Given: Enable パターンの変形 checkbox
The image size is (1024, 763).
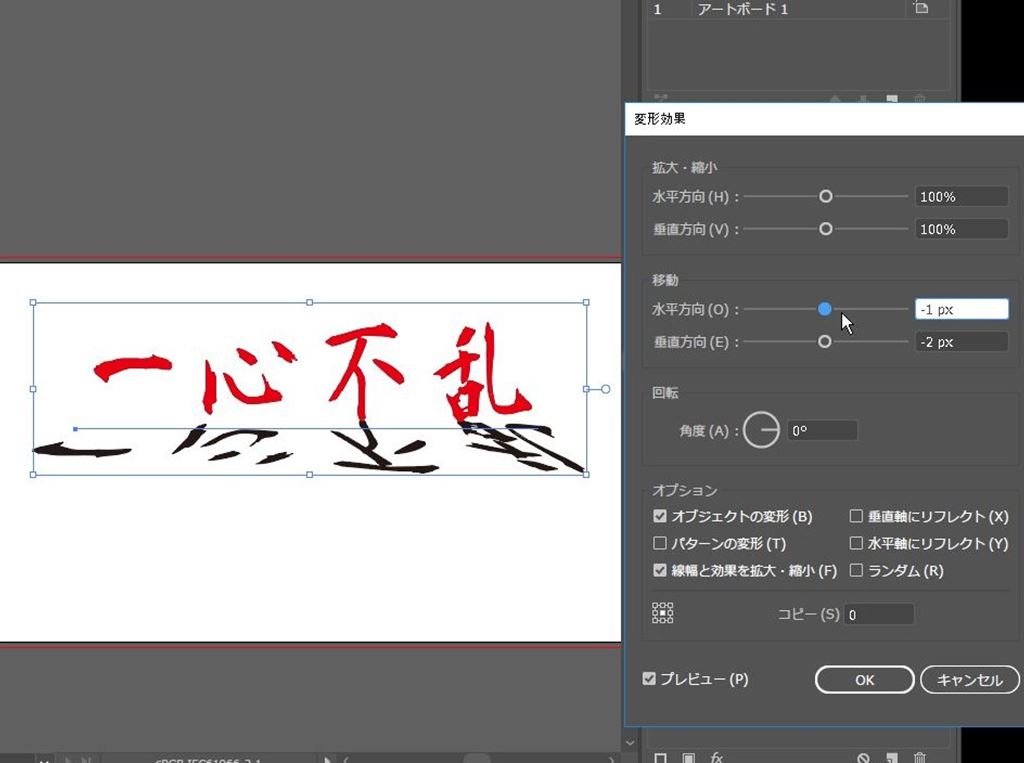Looking at the screenshot, I should 660,544.
